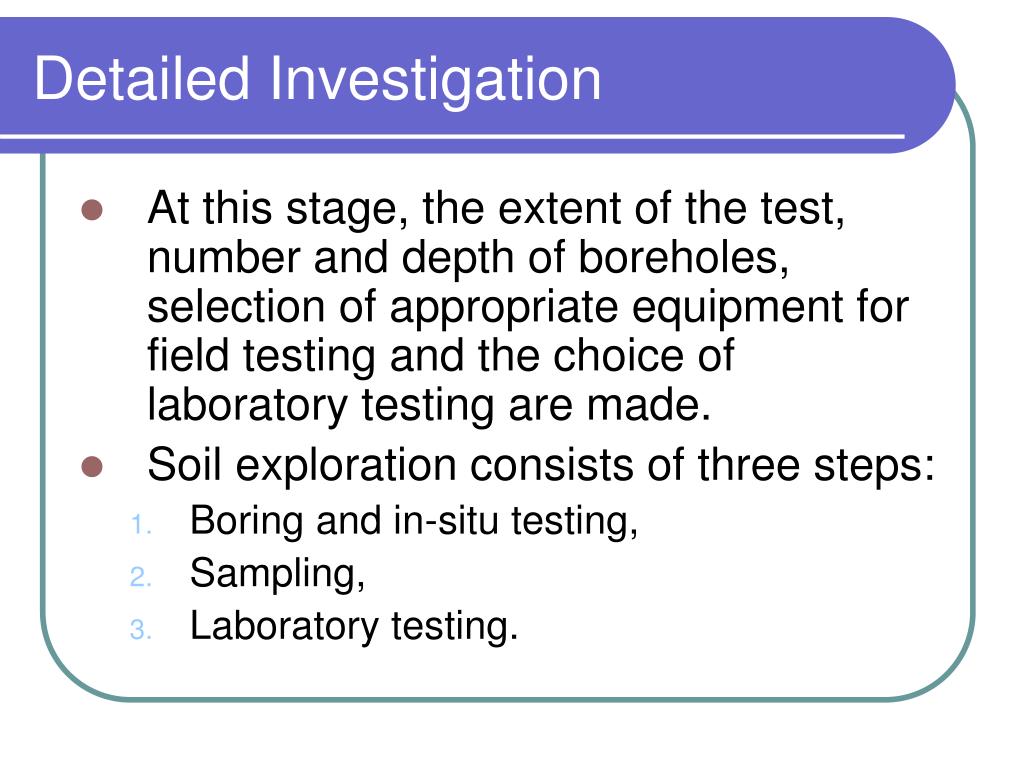Click 'selection of appropriate equipment for' line
The width and height of the screenshot is (1024, 768).
[x=528, y=307]
